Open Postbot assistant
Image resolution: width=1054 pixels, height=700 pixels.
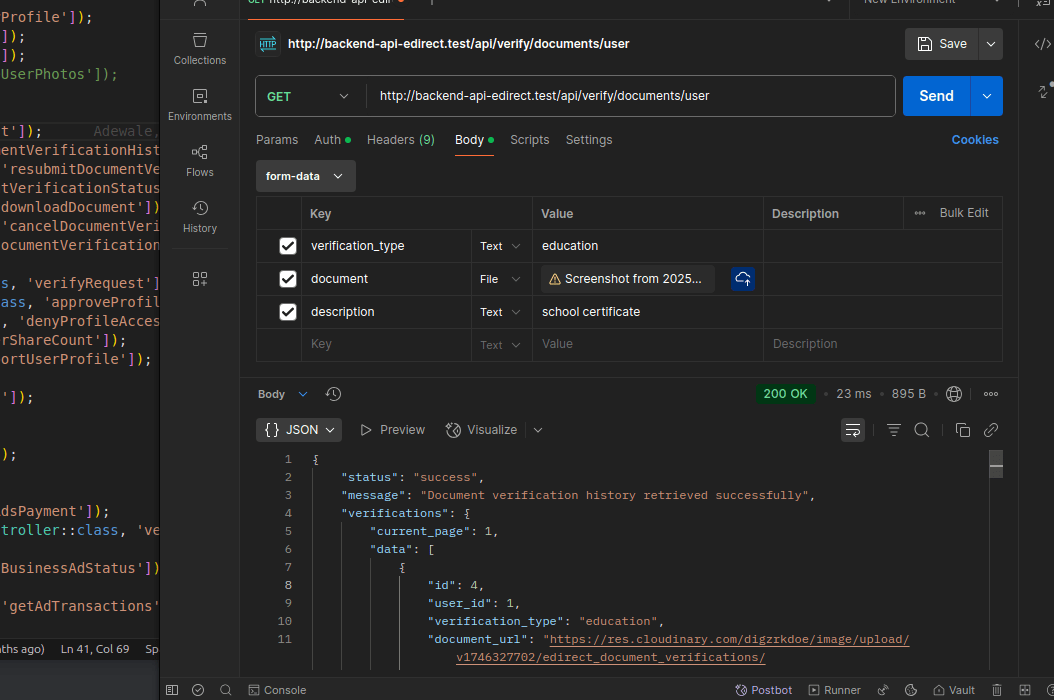click(x=764, y=690)
